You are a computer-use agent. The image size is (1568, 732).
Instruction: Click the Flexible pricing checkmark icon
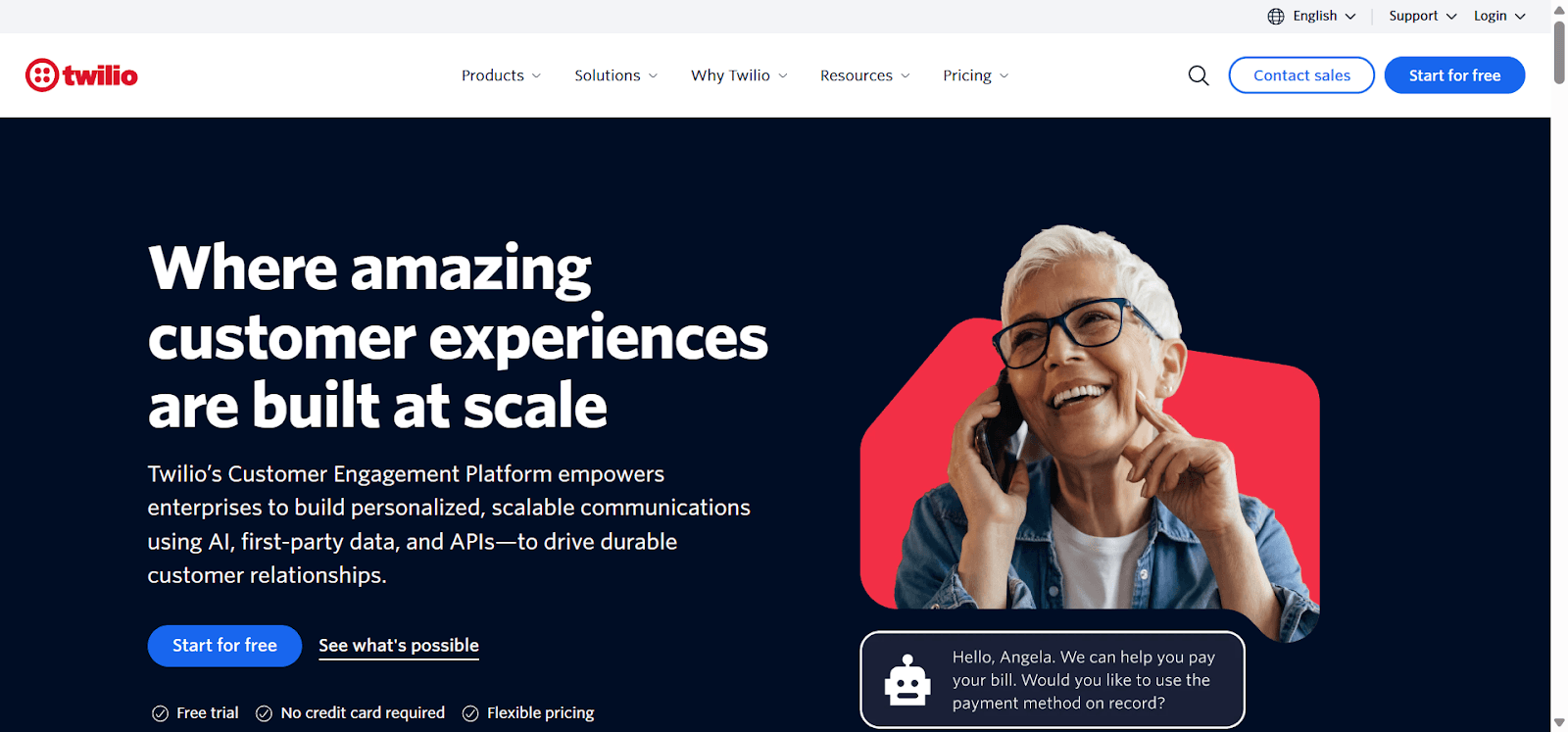click(470, 713)
